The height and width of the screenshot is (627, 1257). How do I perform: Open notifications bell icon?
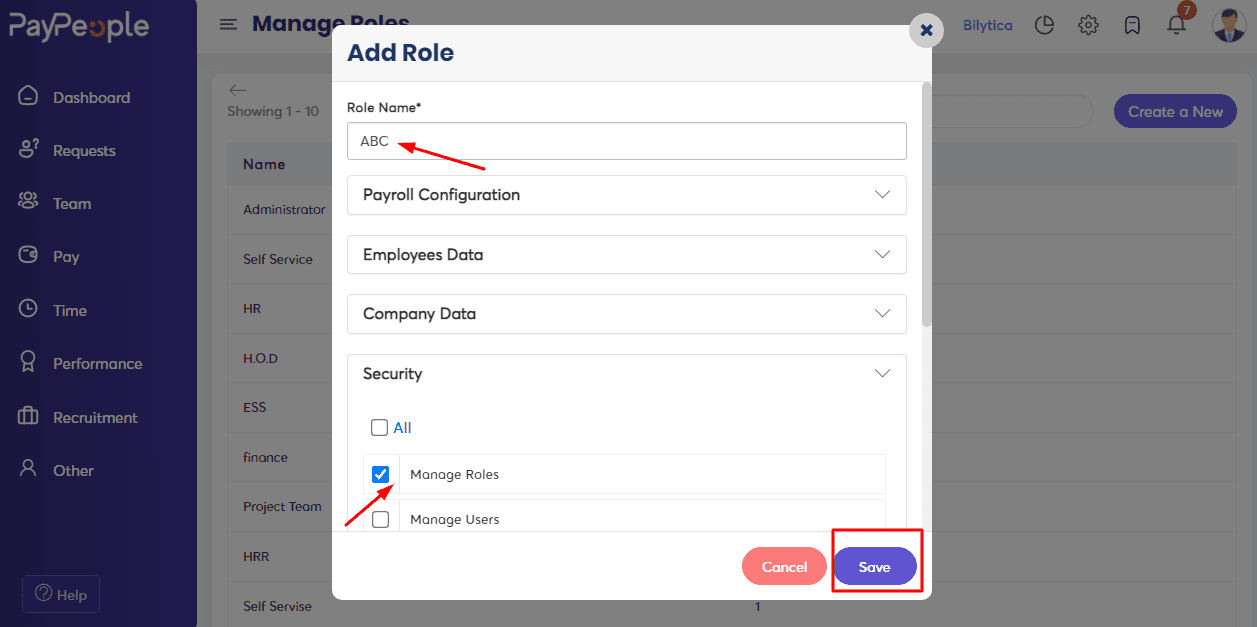pyautogui.click(x=1176, y=25)
